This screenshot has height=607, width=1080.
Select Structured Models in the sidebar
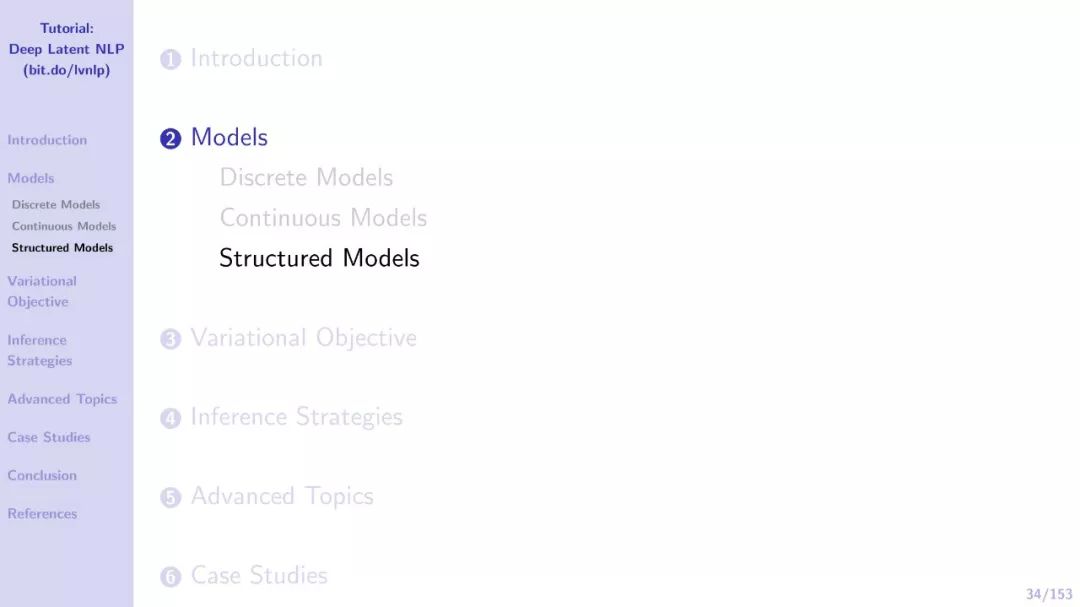[x=62, y=247]
